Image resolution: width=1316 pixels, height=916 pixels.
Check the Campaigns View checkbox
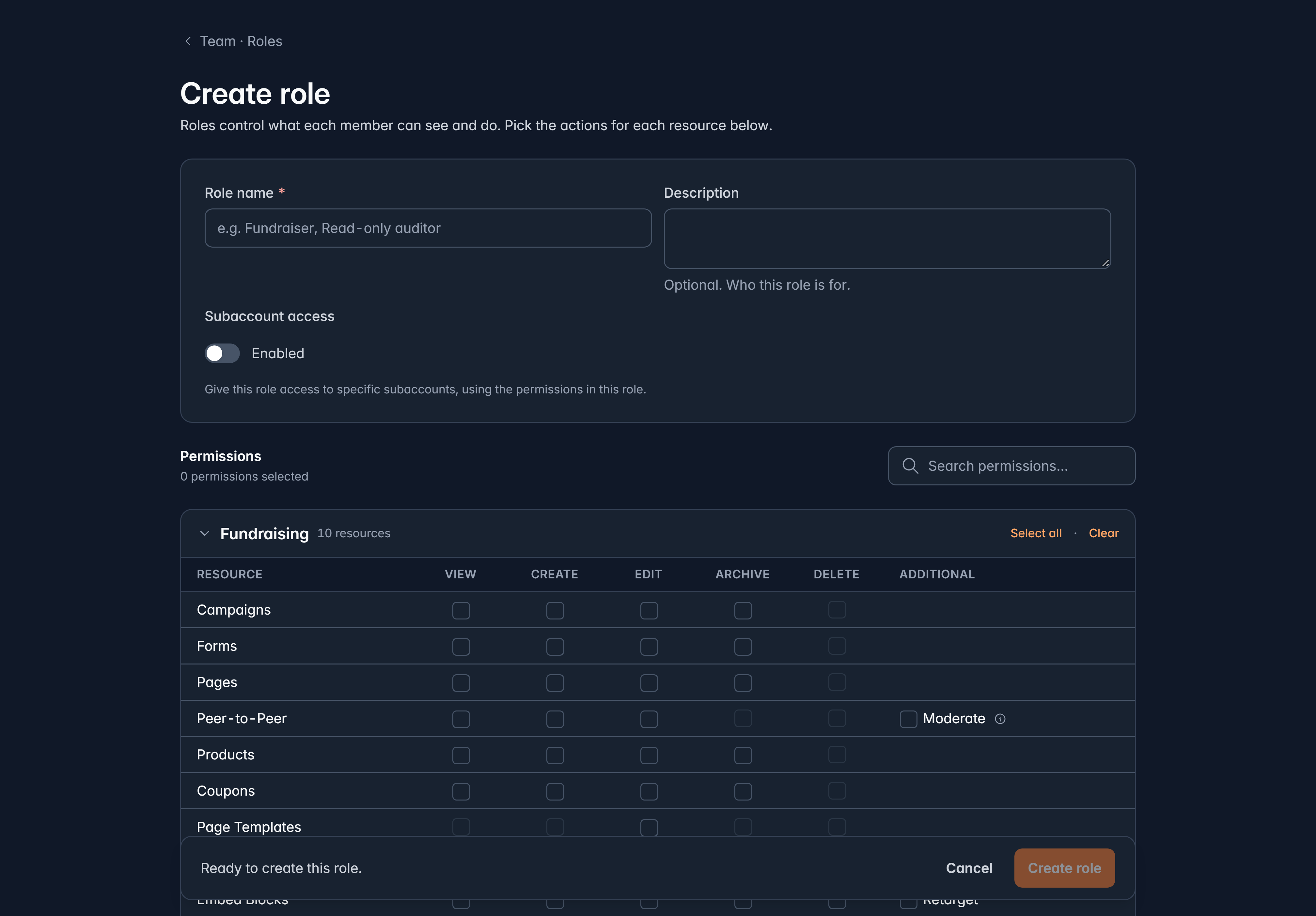[x=461, y=611]
